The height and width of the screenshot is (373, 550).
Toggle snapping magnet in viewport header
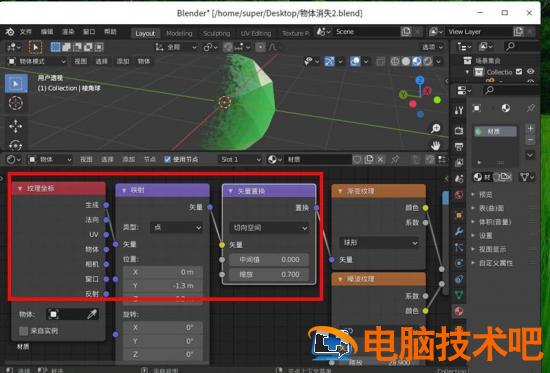(228, 47)
